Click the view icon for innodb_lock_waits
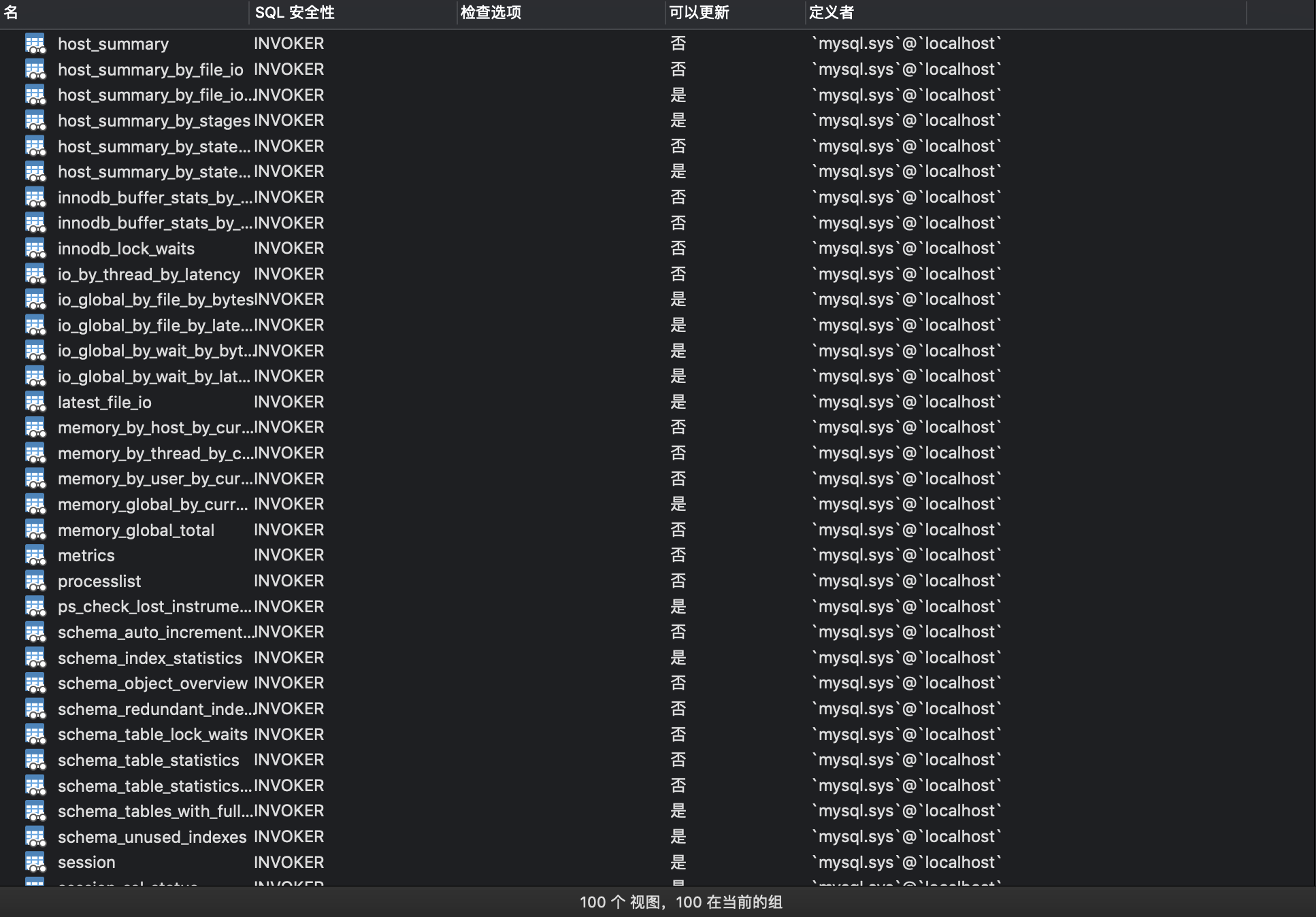Image resolution: width=1316 pixels, height=917 pixels. click(35, 248)
